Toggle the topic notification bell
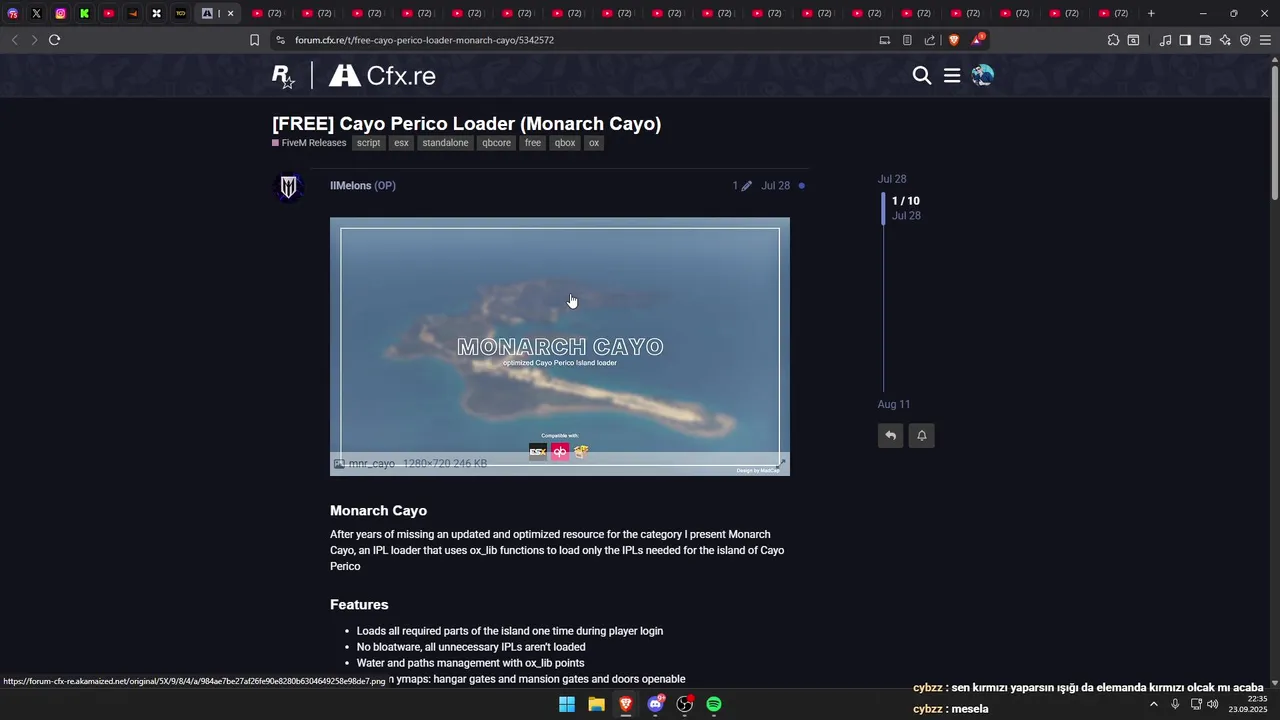Viewport: 1280px width, 720px height. [922, 435]
